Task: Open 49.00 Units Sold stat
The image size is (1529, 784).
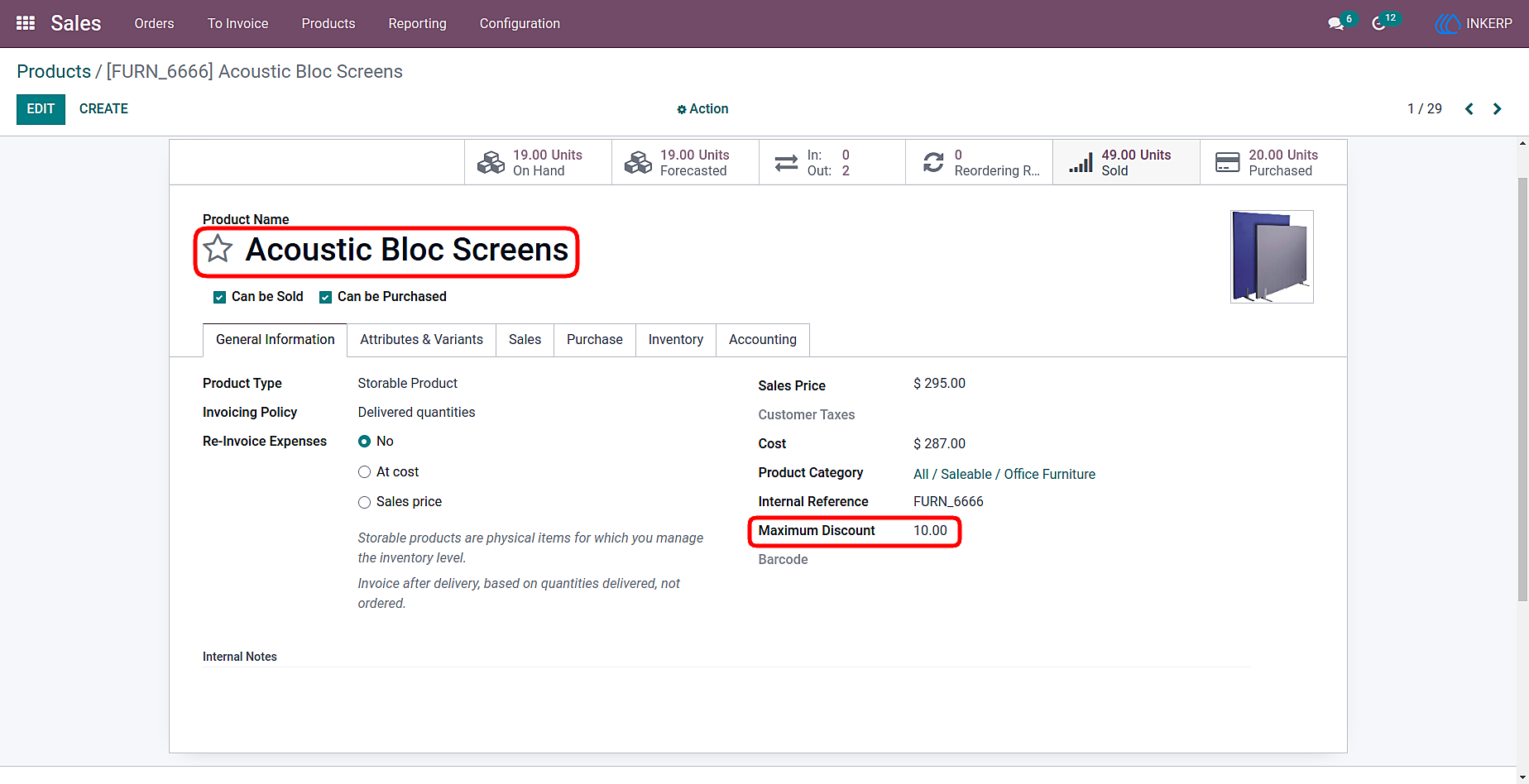Action: tap(1127, 162)
